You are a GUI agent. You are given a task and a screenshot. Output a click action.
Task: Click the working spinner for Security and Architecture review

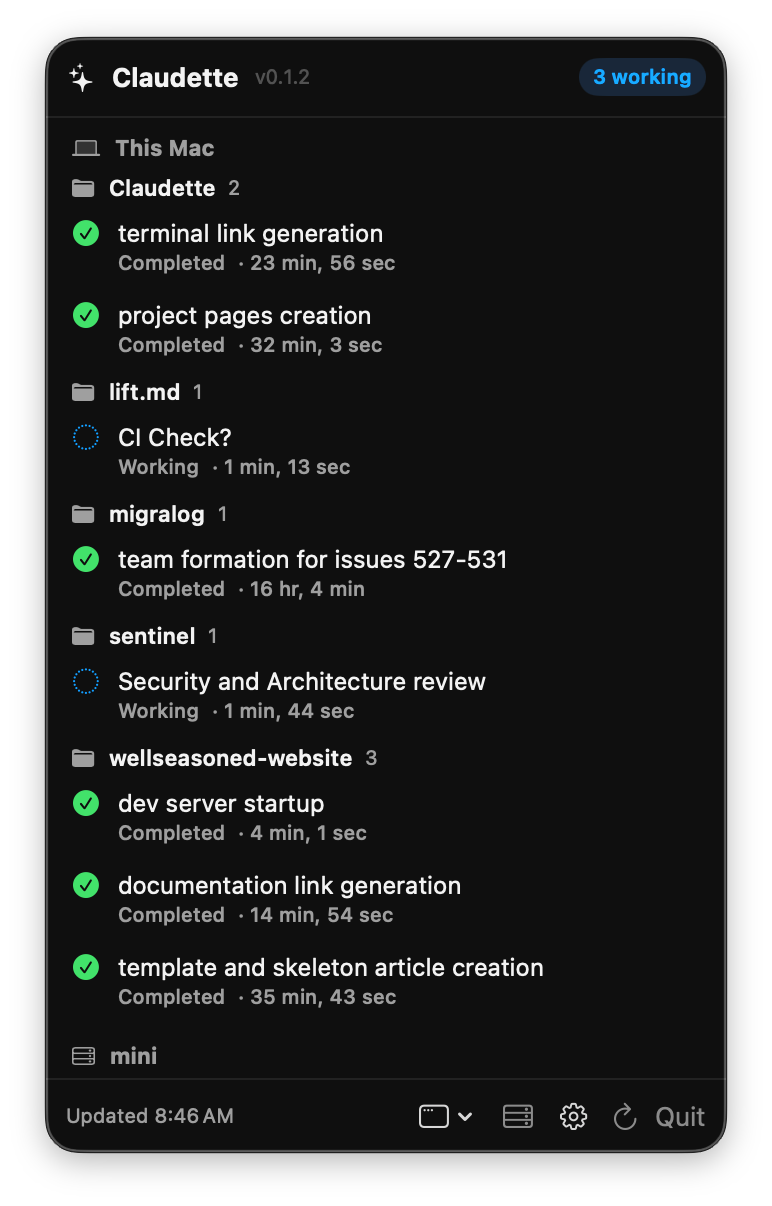86,681
